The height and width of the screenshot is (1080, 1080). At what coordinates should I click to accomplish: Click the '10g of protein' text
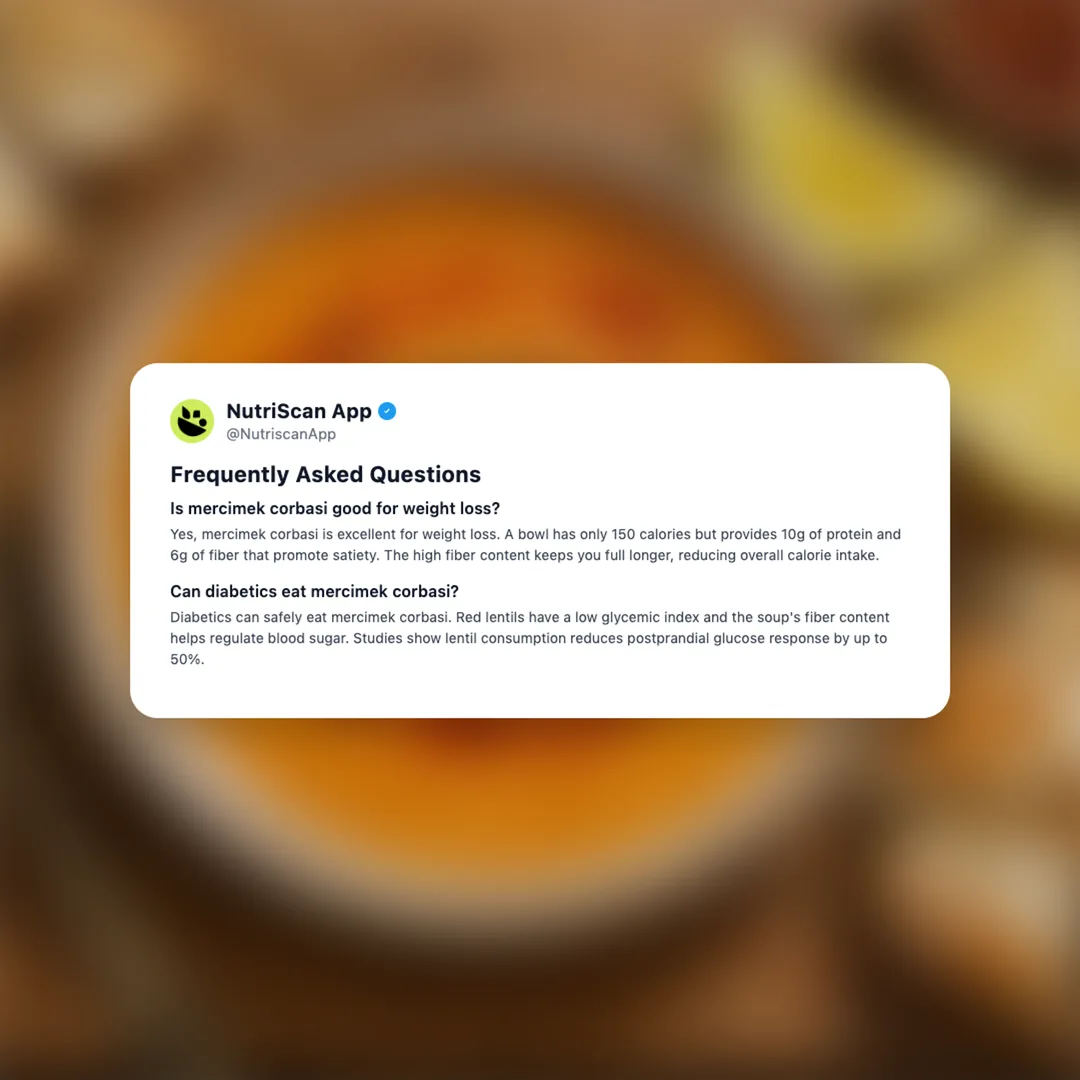(x=826, y=534)
